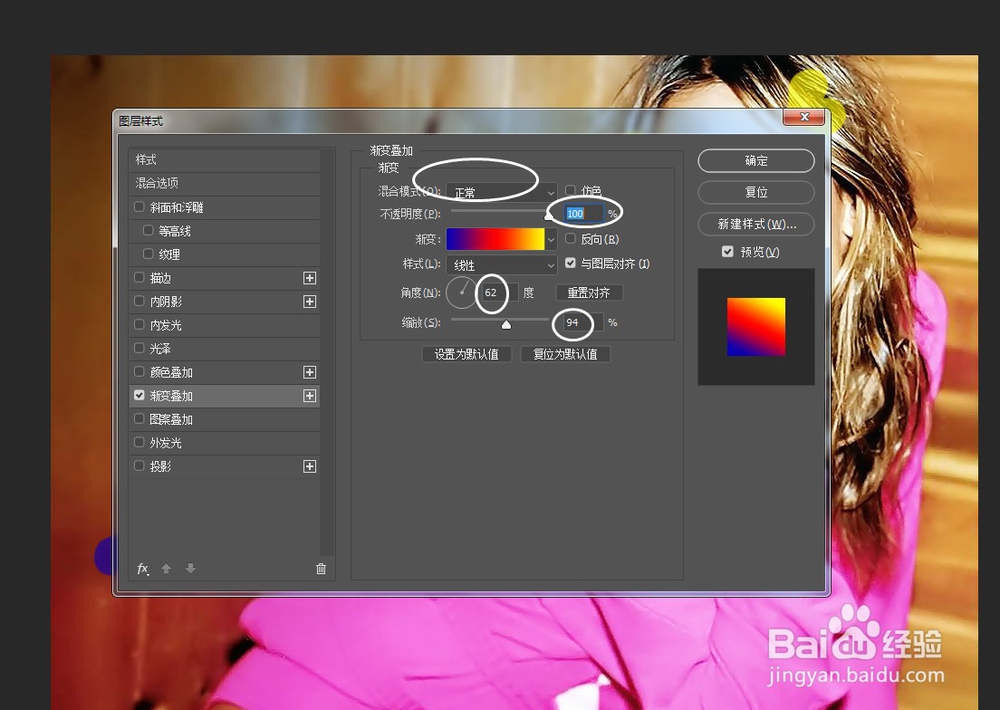Enable the 光泽 checkbox

[x=139, y=348]
